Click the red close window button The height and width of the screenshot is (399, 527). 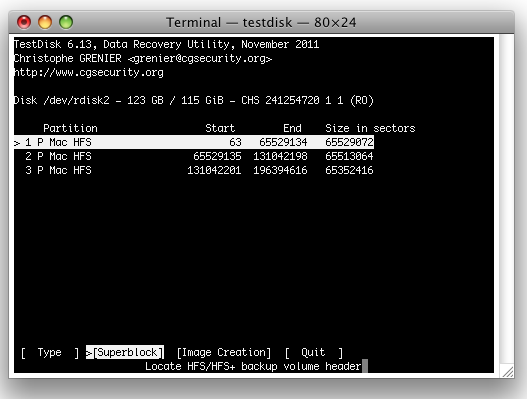click(x=24, y=22)
